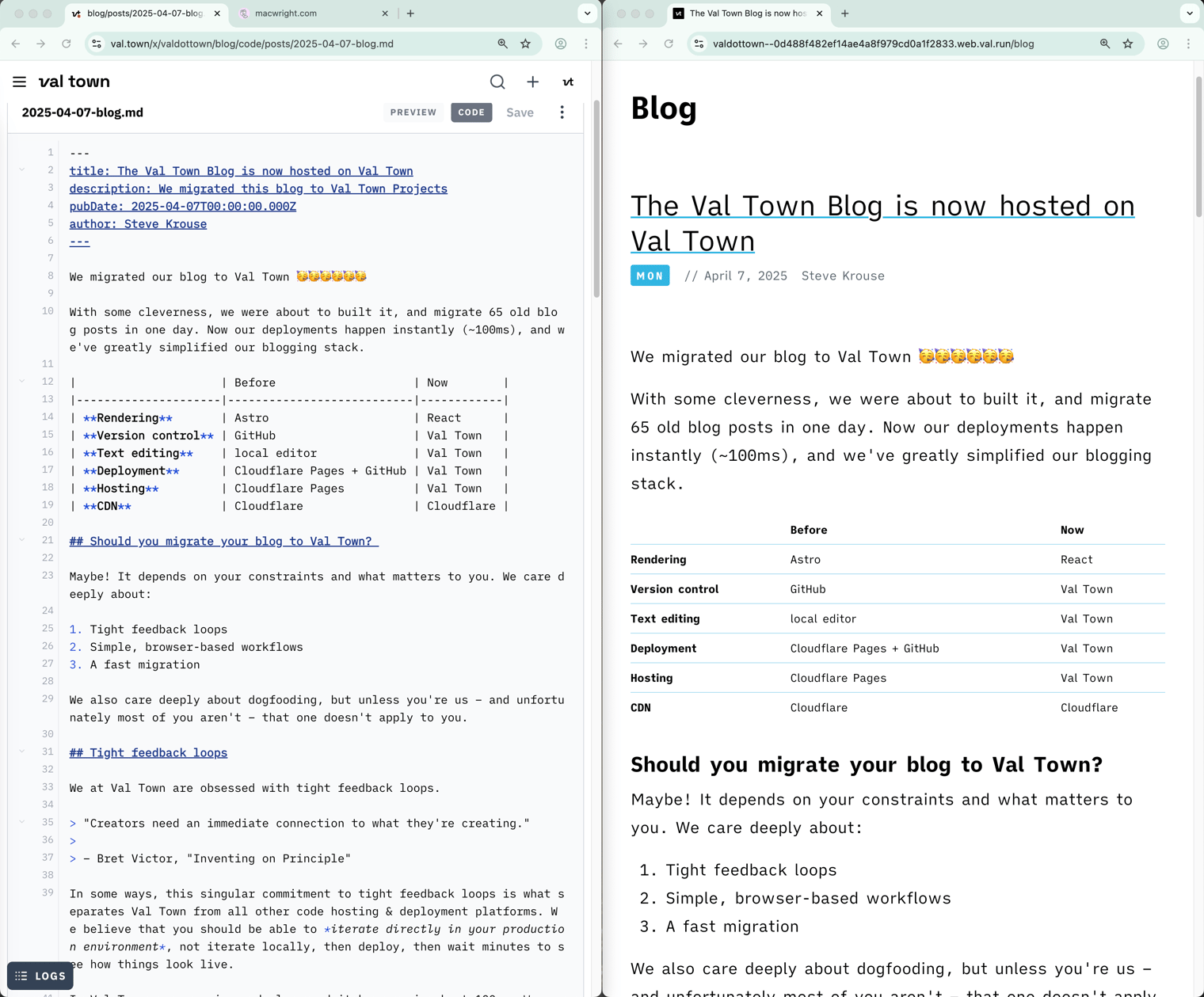1204x997 pixels.
Task: View site information for the val.run address
Action: coord(699,44)
